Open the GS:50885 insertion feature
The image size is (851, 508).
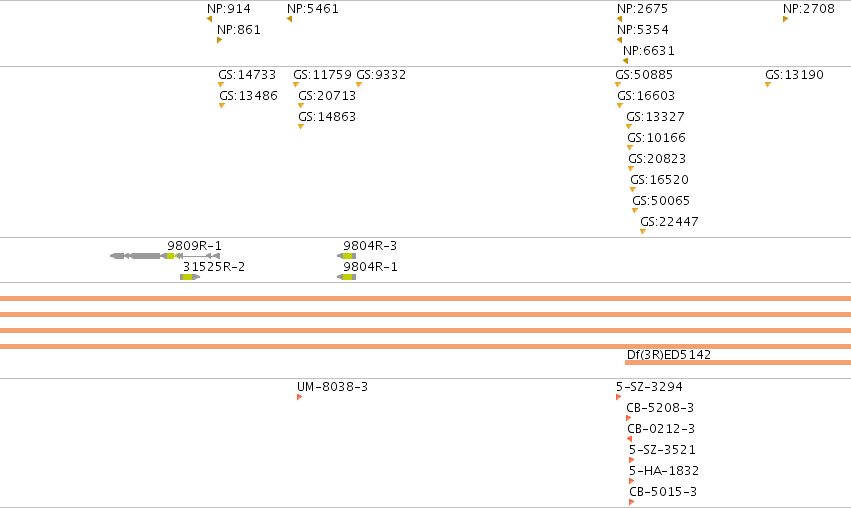(644, 75)
